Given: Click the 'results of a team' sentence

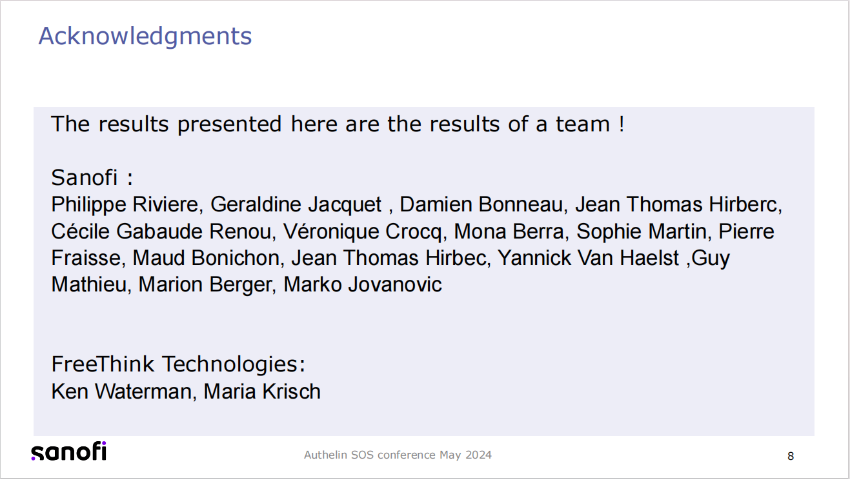Looking at the screenshot, I should [x=338, y=124].
